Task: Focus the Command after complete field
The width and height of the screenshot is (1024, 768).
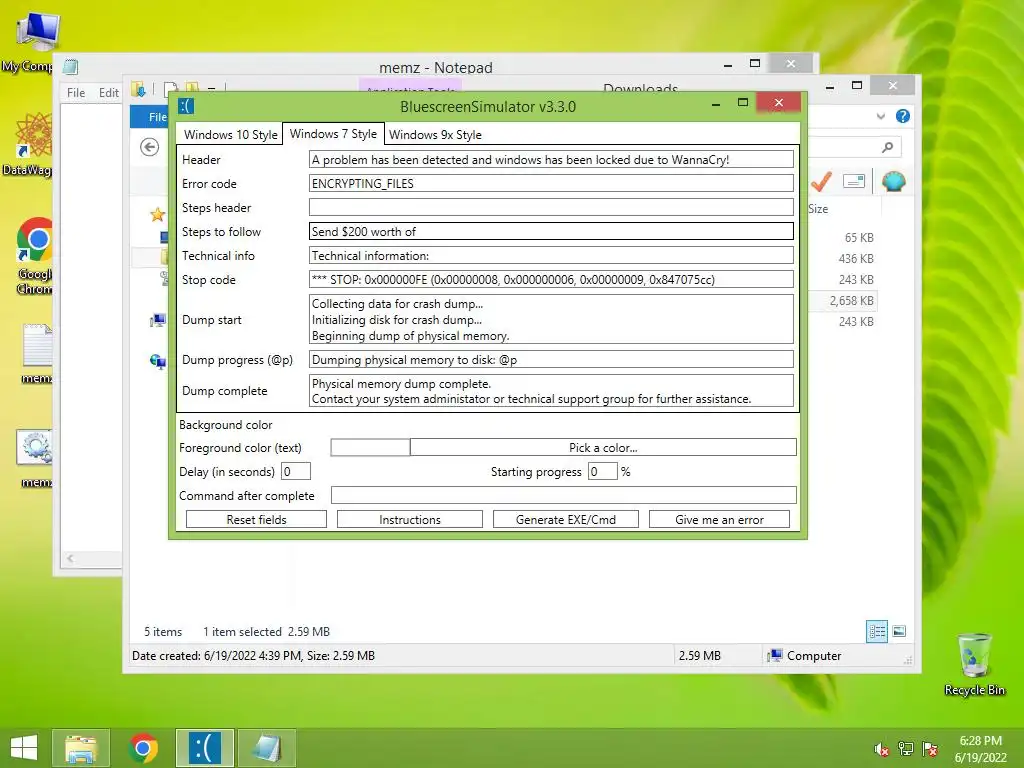Action: [x=564, y=495]
